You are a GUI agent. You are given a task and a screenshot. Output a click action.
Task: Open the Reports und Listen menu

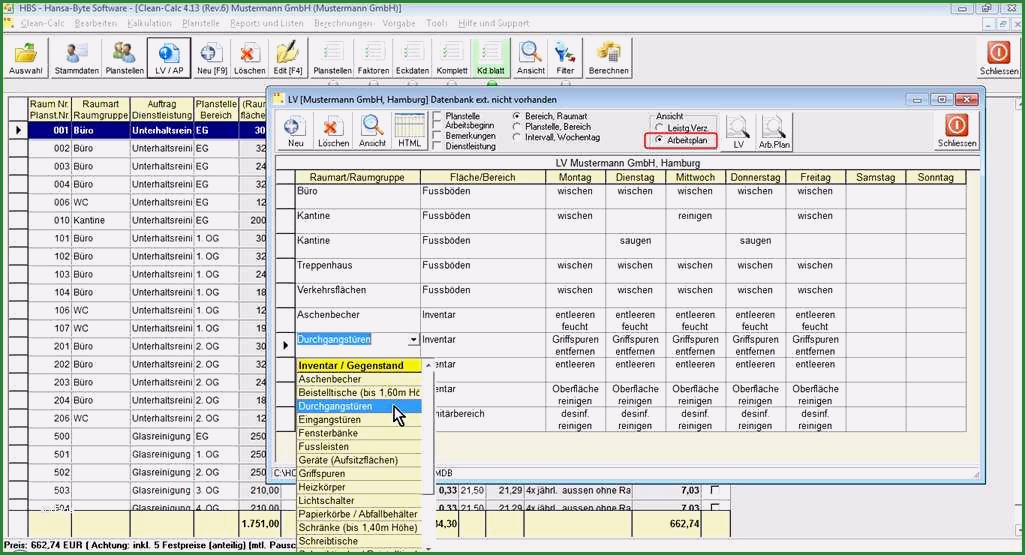266,22
